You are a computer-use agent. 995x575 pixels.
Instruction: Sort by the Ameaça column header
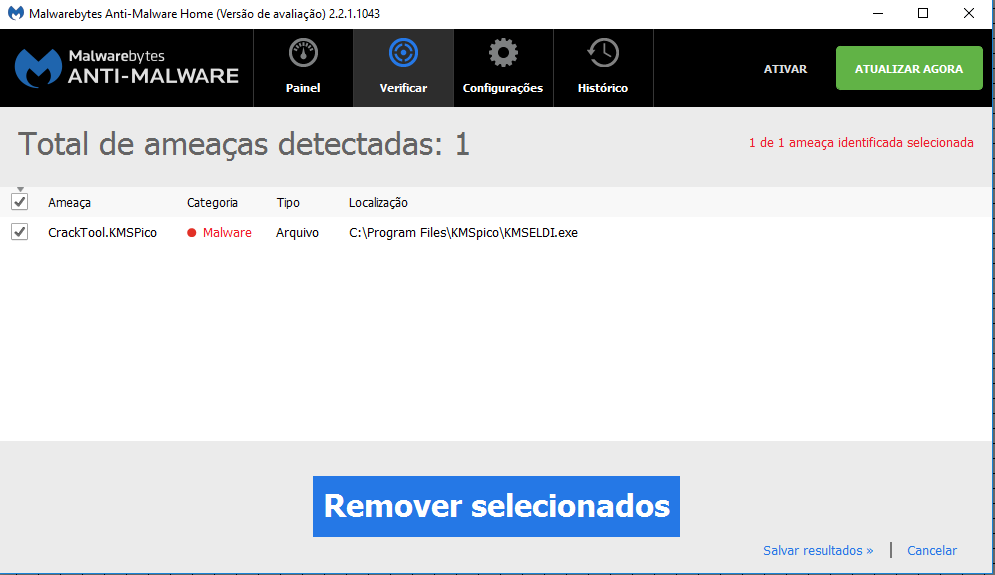point(69,202)
